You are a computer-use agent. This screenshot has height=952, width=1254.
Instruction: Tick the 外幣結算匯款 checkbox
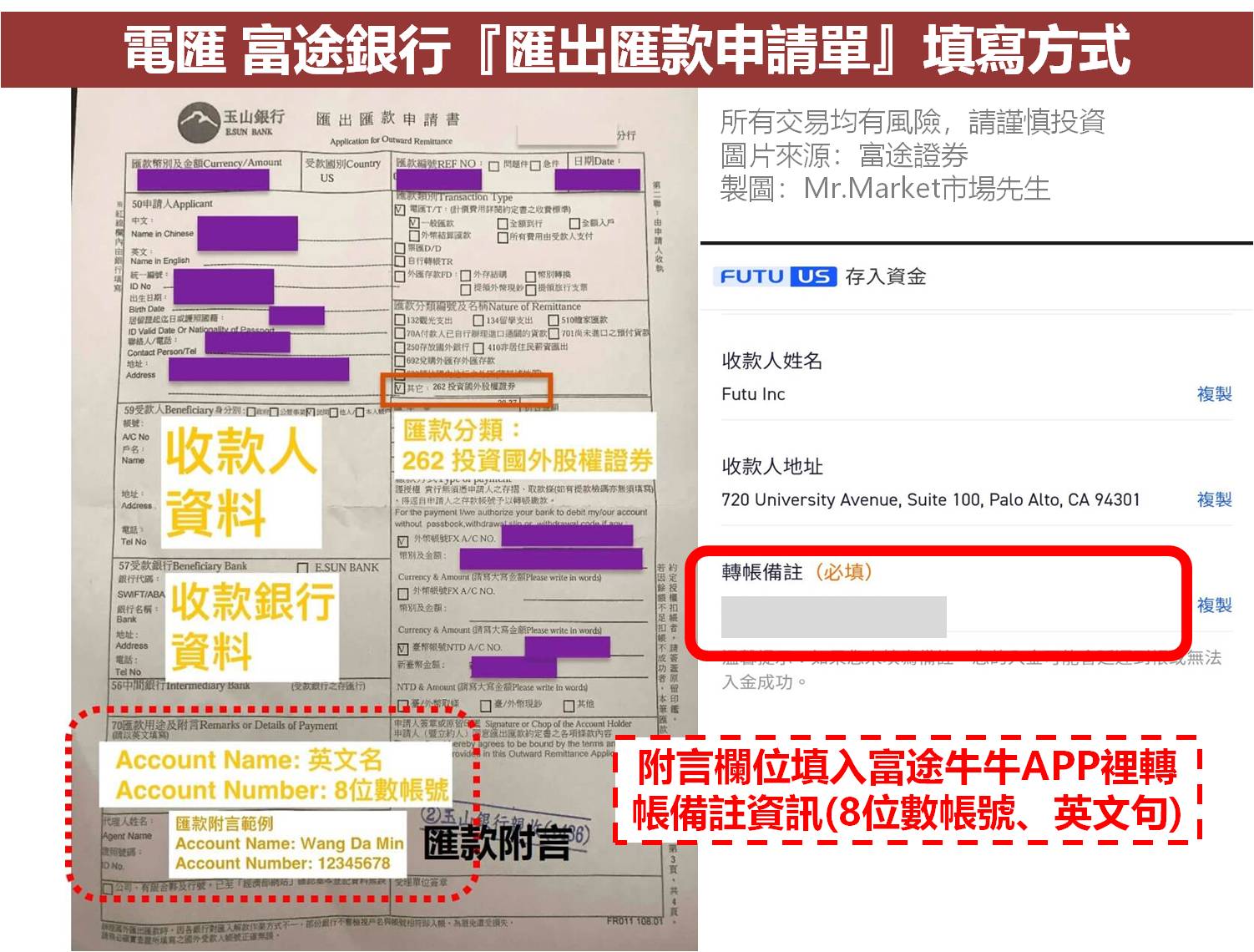point(414,235)
